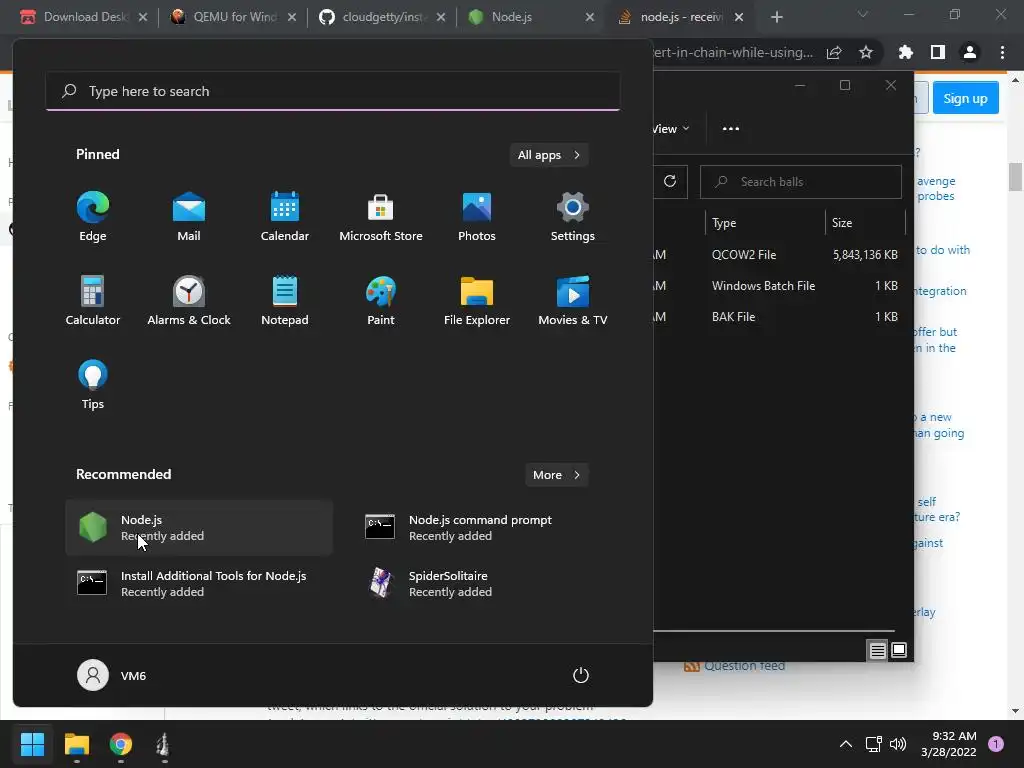This screenshot has width=1024, height=768.
Task: Open View dropdown in File Explorer
Action: pyautogui.click(x=671, y=129)
